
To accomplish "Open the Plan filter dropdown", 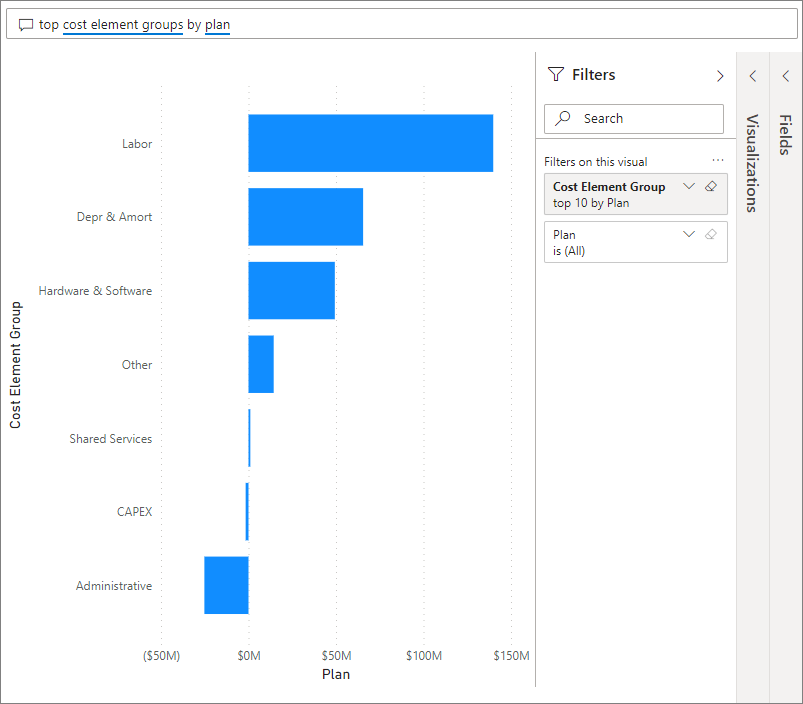I will pyautogui.click(x=688, y=235).
